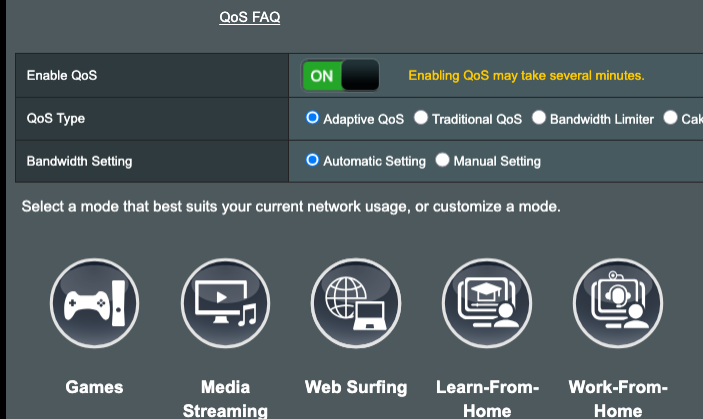Choose the Work-From-Home mode icon
Screen dimensions: 703x419
coord(617,301)
